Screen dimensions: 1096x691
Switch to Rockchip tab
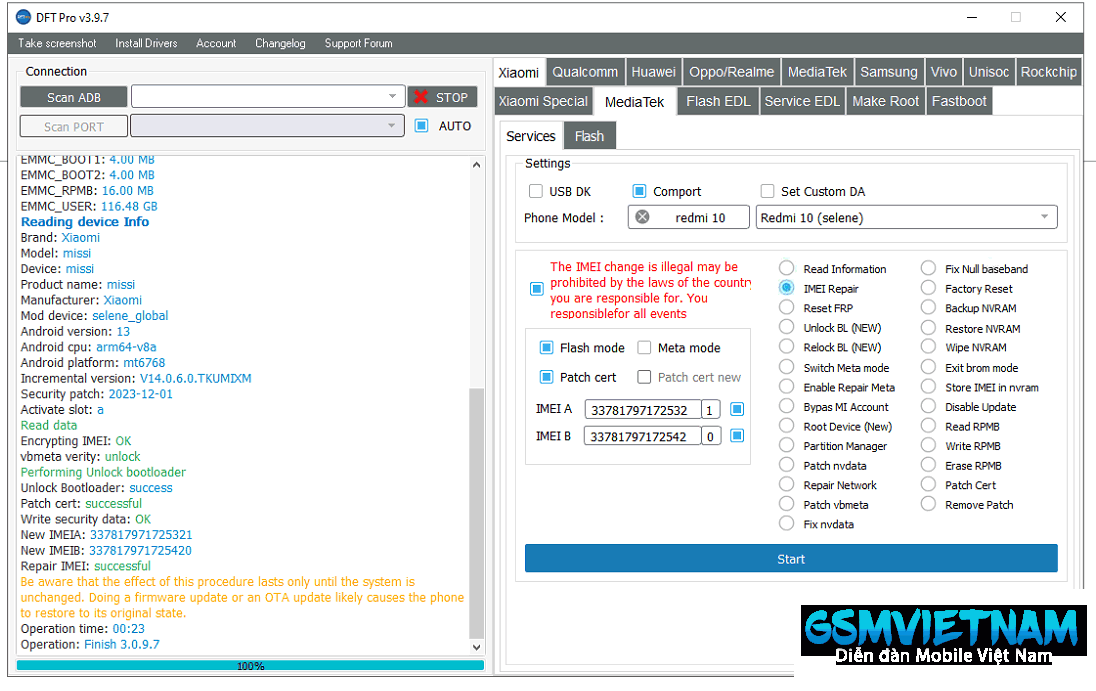pyautogui.click(x=1048, y=72)
